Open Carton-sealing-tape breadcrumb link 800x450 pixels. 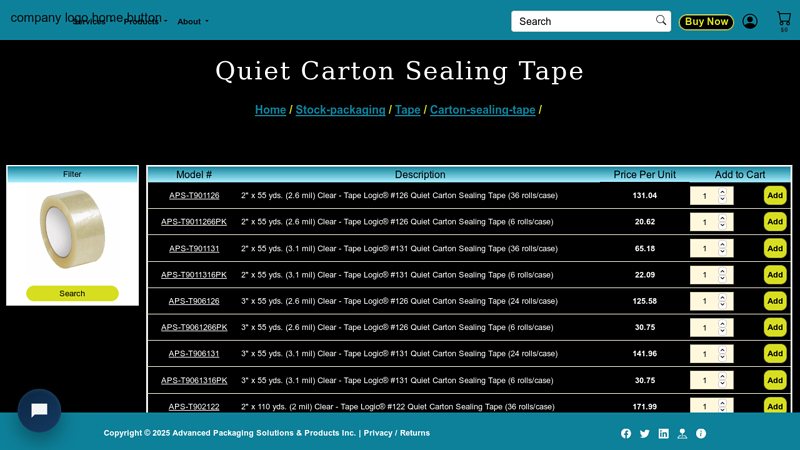483,110
